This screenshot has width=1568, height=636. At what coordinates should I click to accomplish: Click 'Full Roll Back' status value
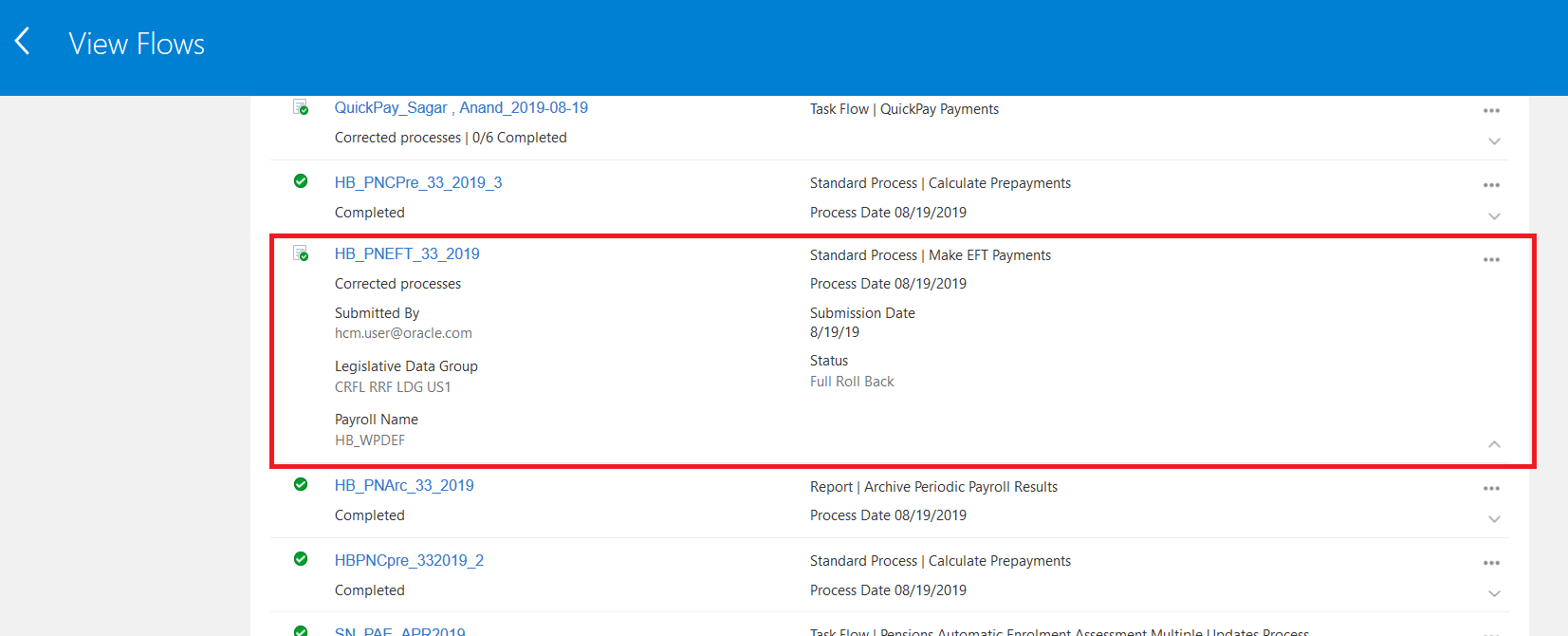pyautogui.click(x=852, y=382)
